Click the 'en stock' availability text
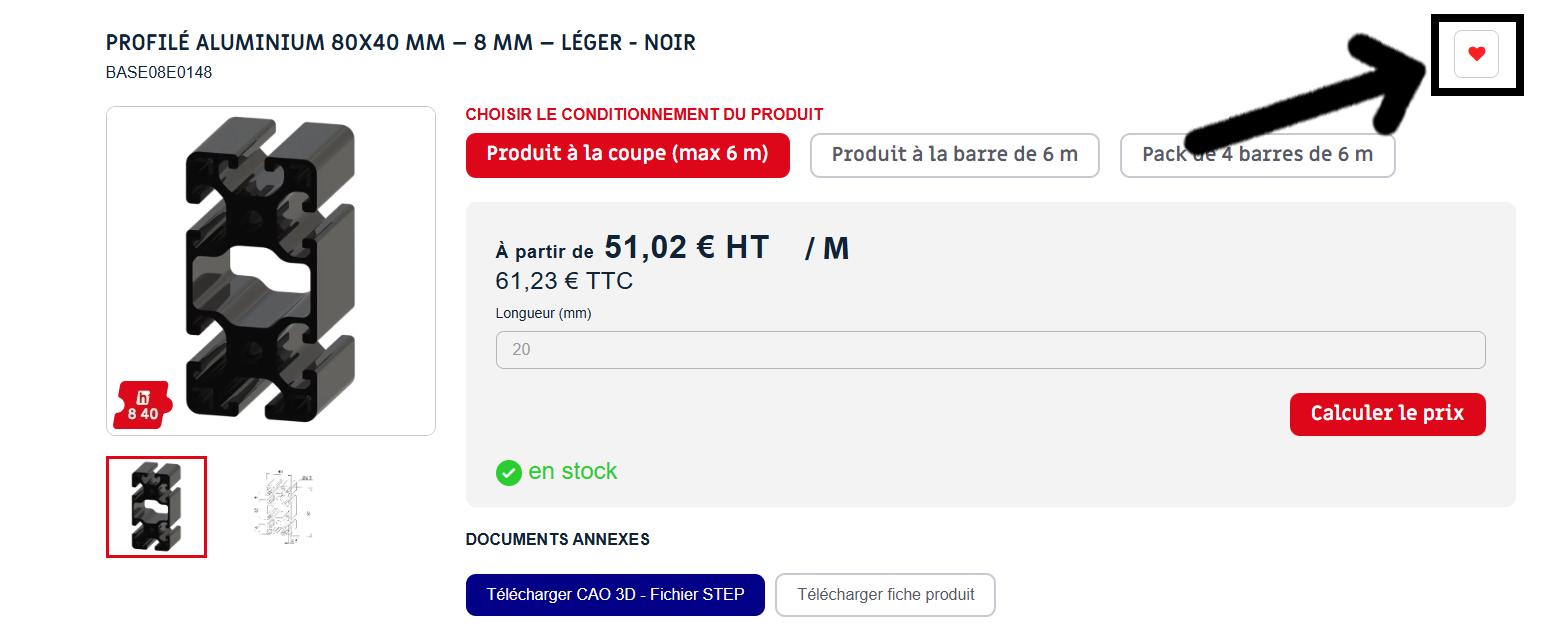Viewport: 1567px width, 636px height. (573, 471)
